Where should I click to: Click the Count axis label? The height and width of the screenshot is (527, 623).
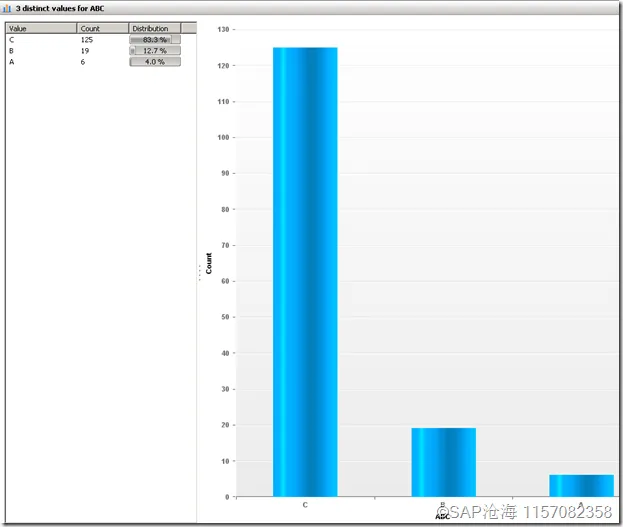[x=209, y=263]
